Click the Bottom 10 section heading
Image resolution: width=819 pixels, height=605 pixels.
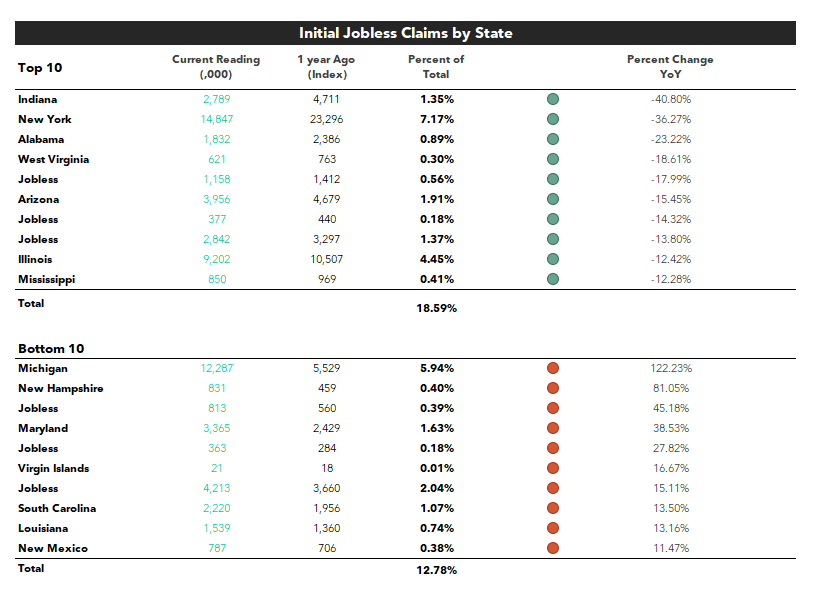(51, 348)
